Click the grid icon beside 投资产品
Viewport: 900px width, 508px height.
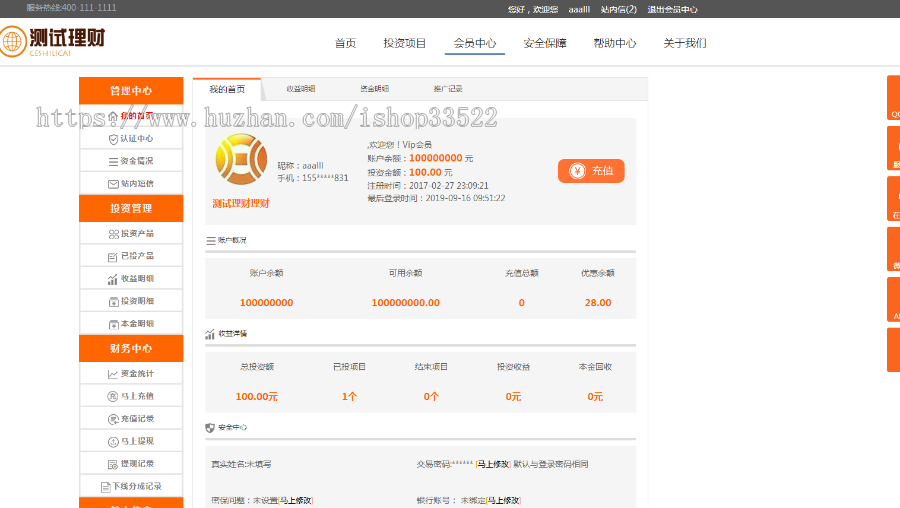pos(113,234)
